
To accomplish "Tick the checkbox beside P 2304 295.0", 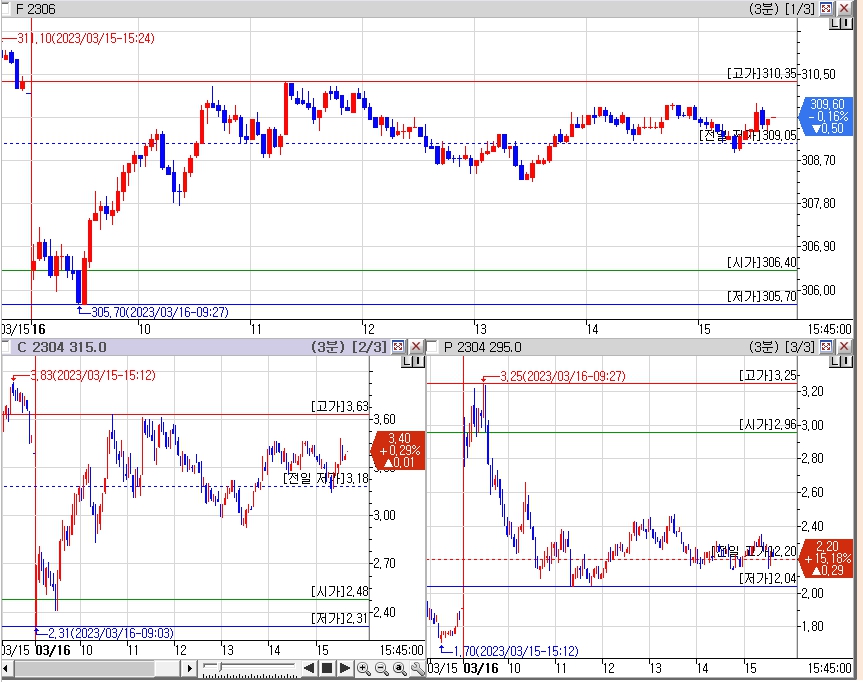I will point(432,347).
